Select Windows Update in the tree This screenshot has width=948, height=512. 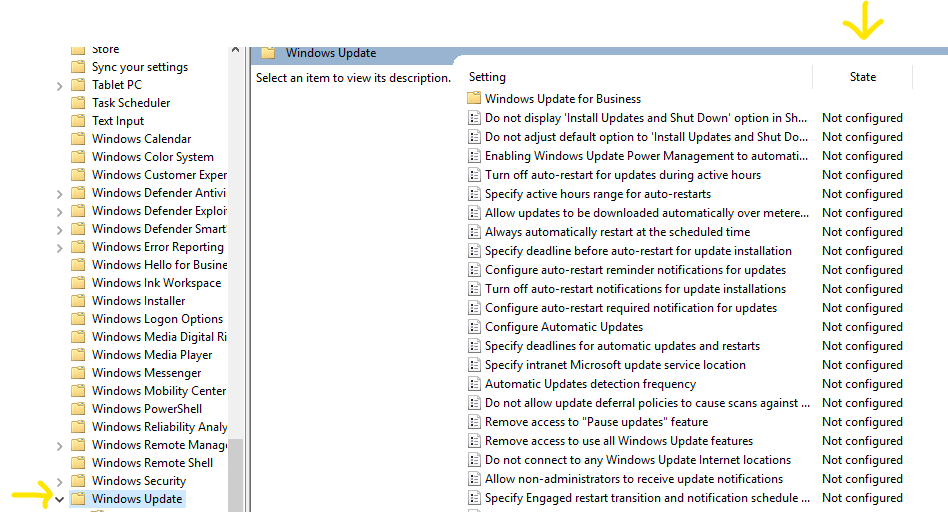[137, 499]
